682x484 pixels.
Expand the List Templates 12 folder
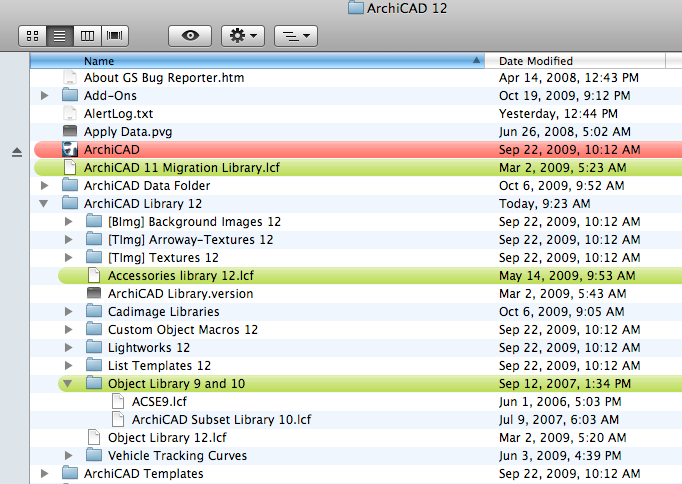[68, 366]
